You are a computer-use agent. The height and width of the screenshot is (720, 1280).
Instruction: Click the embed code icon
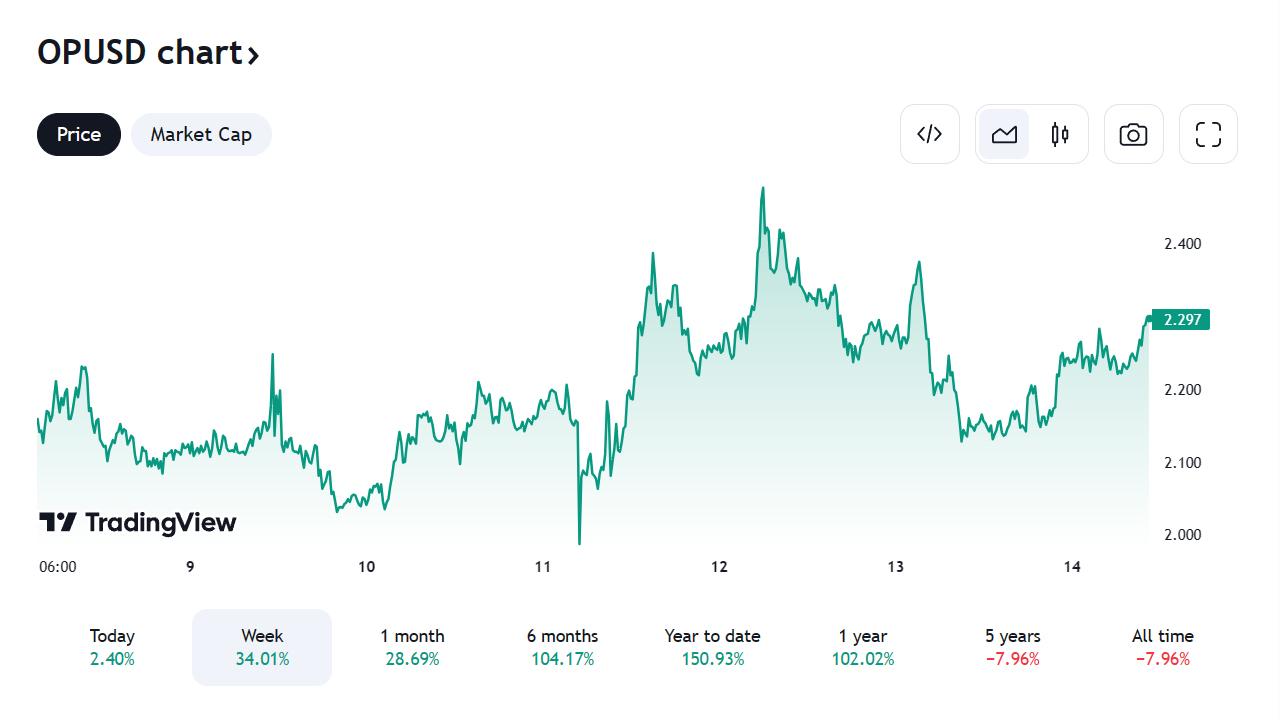pyautogui.click(x=929, y=134)
